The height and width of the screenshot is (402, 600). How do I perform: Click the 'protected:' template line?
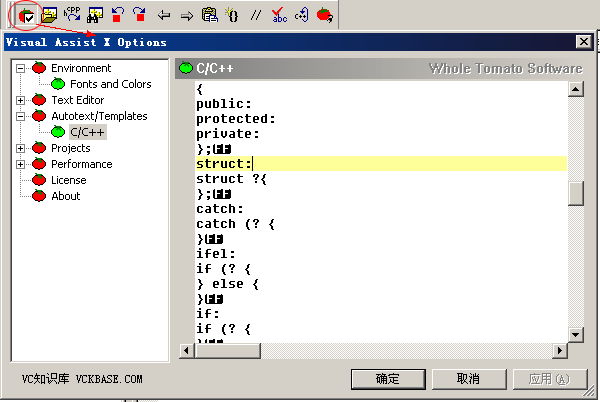[236, 119]
